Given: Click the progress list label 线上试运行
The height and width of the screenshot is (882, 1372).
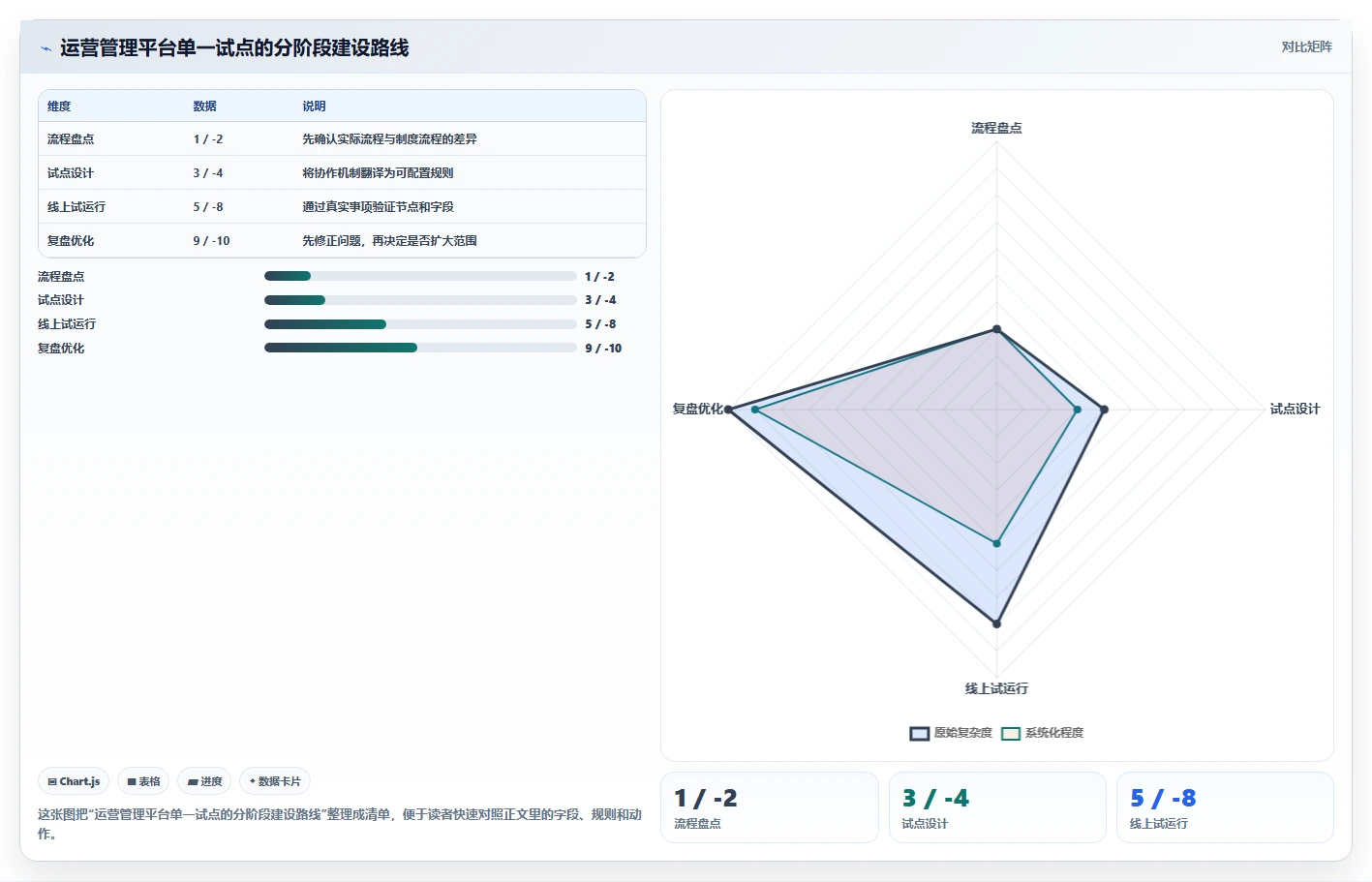Looking at the screenshot, I should coord(67,324).
